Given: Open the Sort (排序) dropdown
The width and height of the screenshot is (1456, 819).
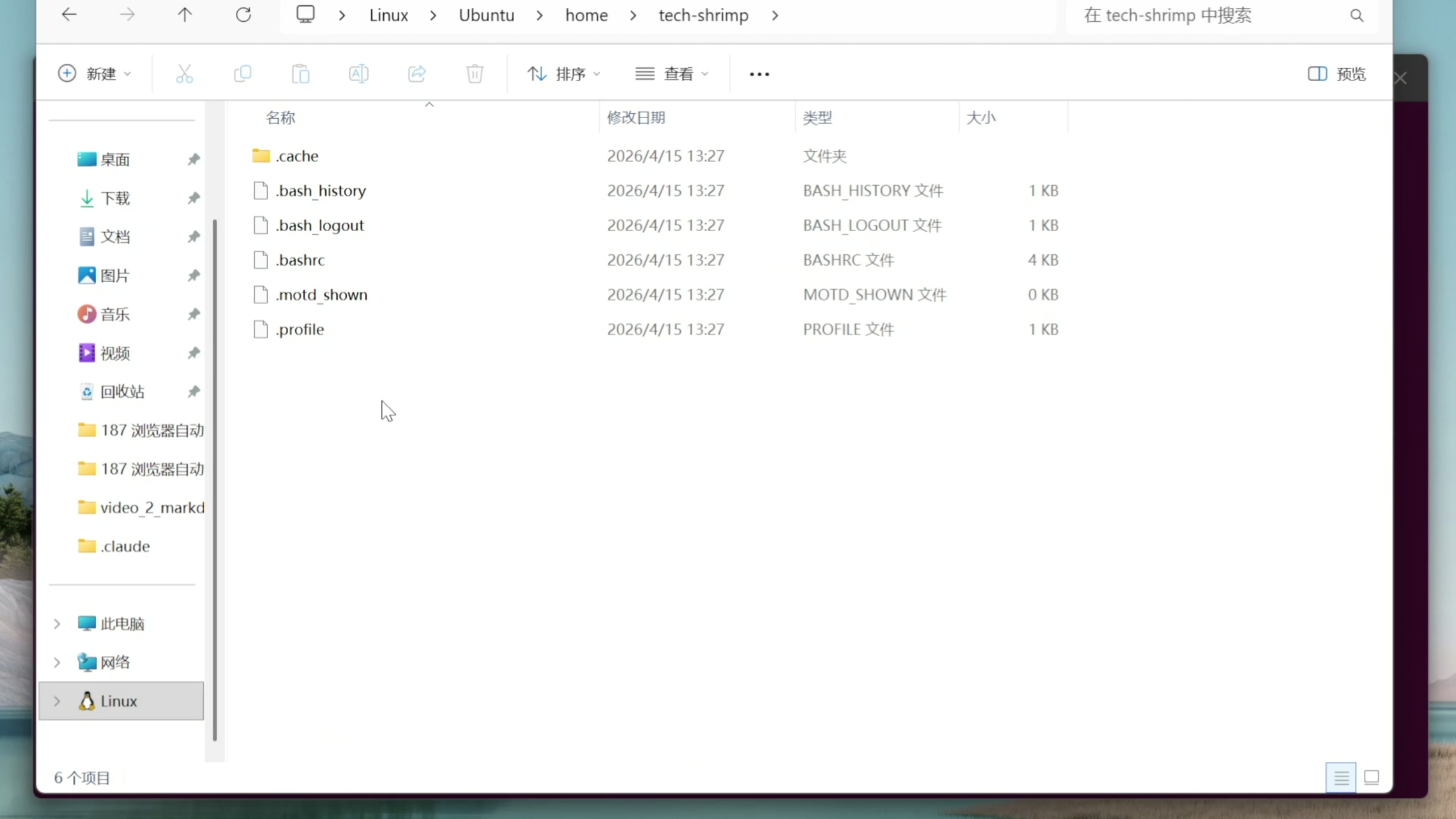Looking at the screenshot, I should click(x=563, y=74).
